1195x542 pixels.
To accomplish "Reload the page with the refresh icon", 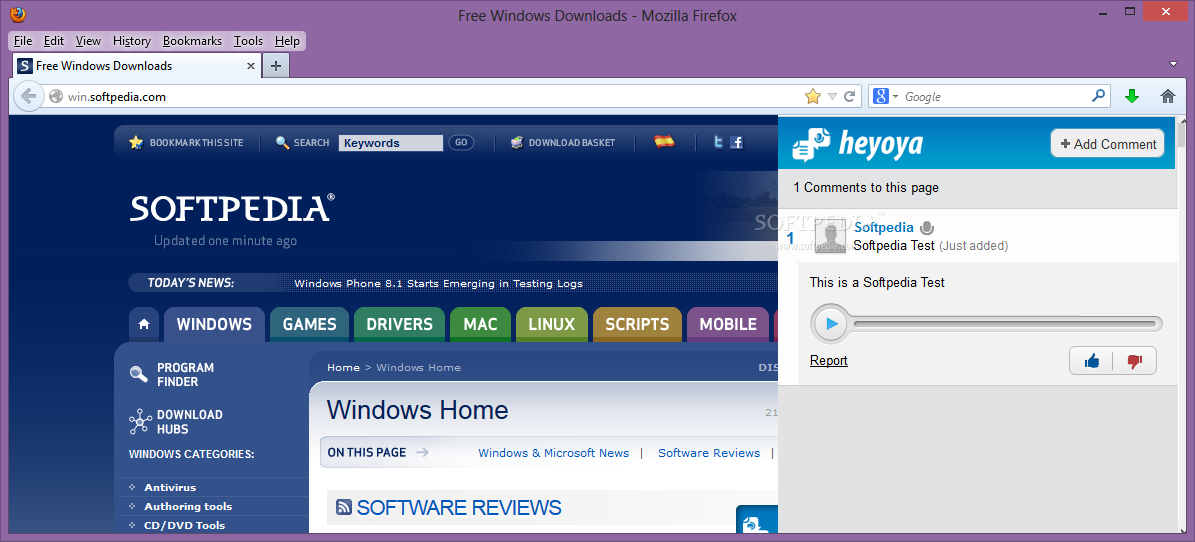I will 850,97.
